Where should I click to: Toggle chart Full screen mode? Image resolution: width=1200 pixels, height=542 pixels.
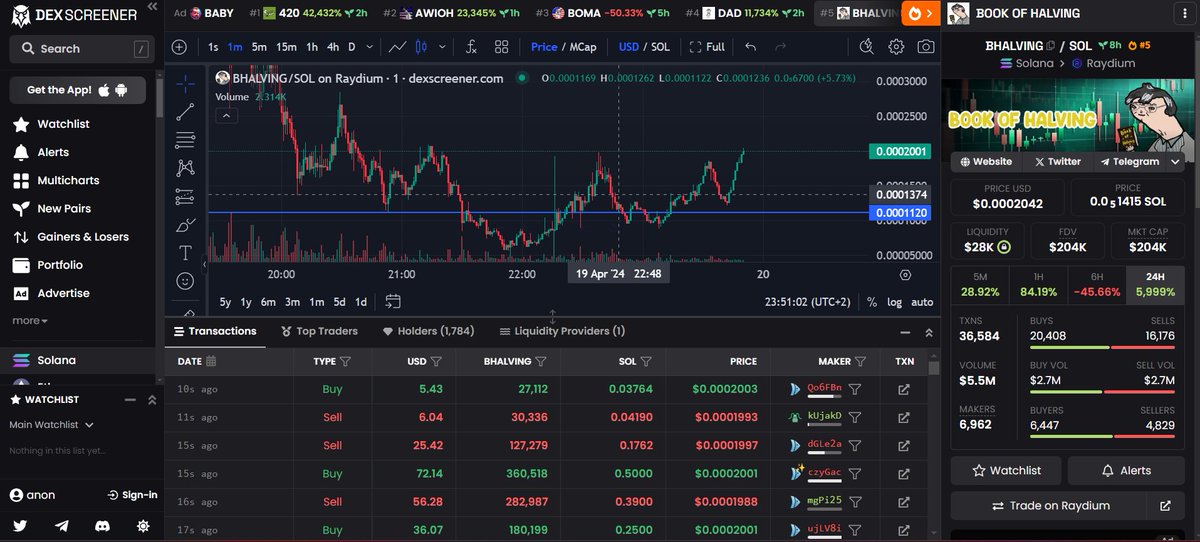pyautogui.click(x=707, y=47)
